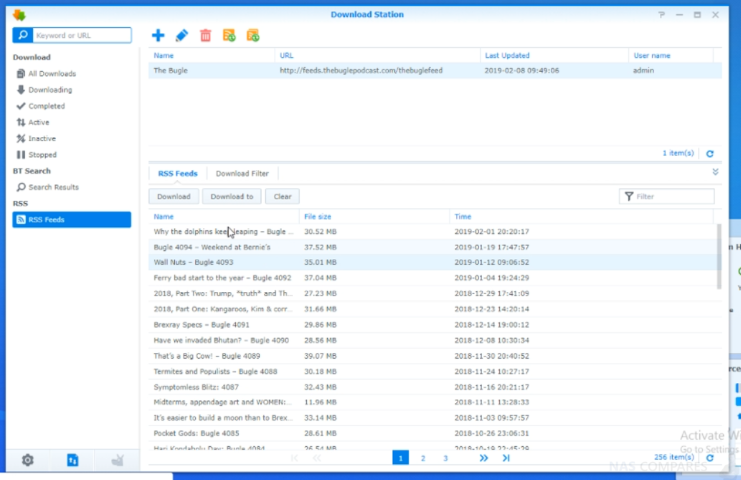The width and height of the screenshot is (741, 480).
Task: Sort feeds by URL column header
Action: tap(378, 55)
